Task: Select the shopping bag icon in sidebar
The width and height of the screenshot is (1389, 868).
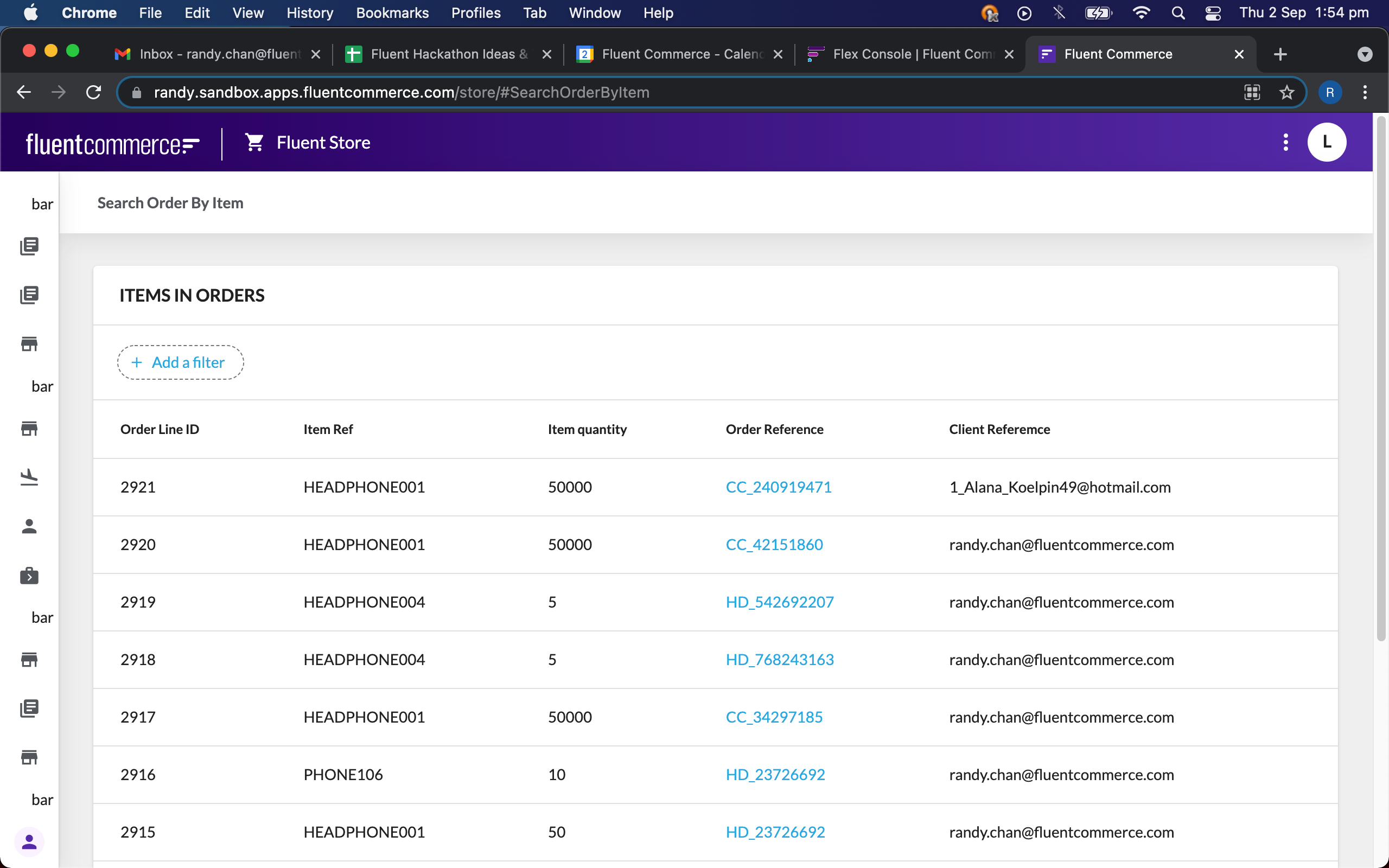Action: 30,575
